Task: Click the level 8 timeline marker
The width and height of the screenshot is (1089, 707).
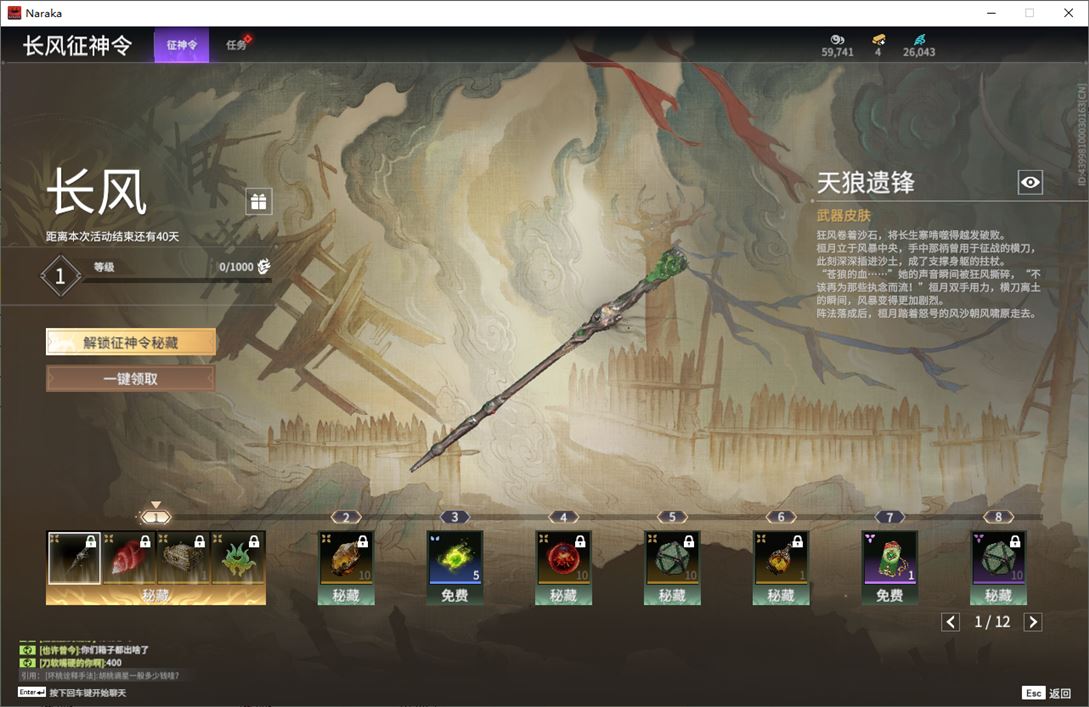Action: 998,517
